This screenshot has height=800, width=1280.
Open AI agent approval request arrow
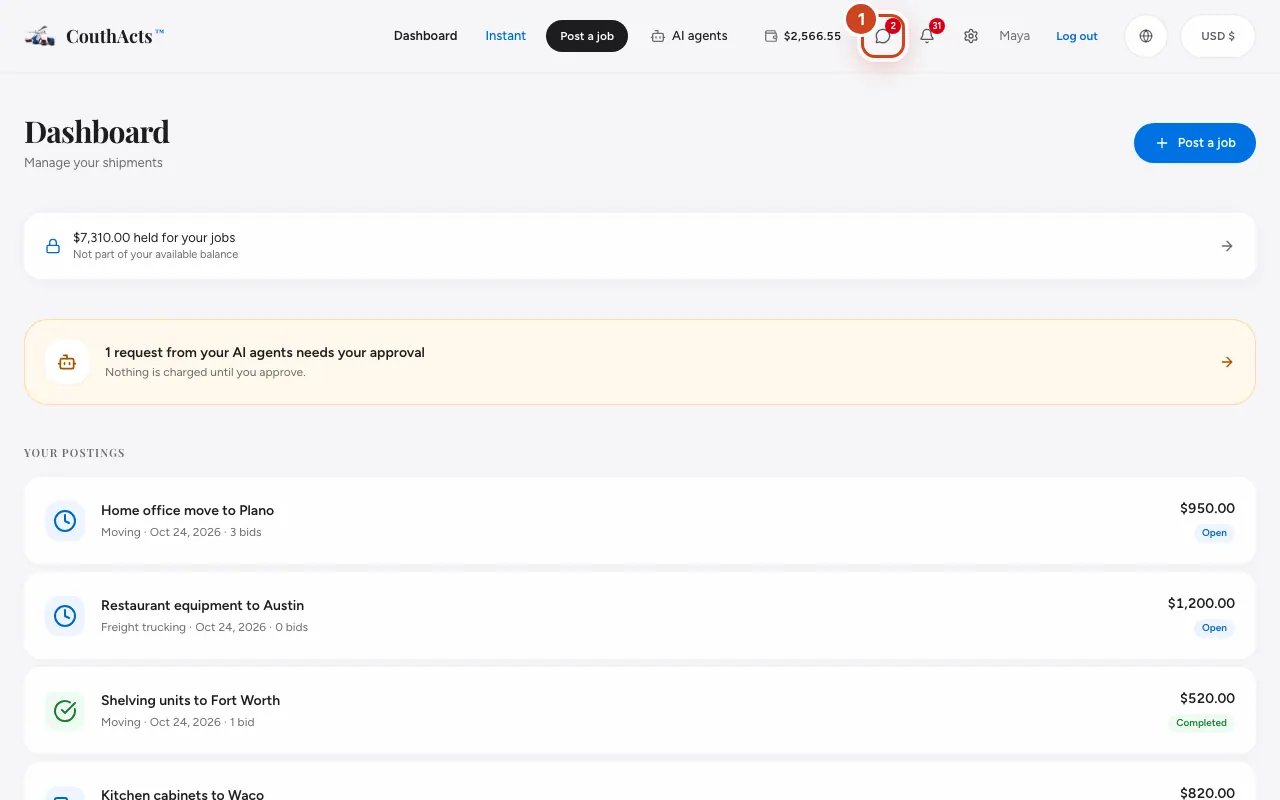pyautogui.click(x=1227, y=362)
